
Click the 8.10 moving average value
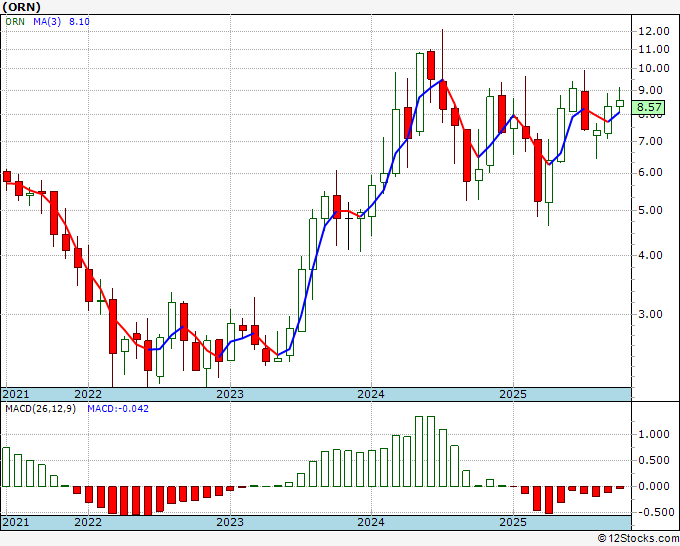point(79,21)
